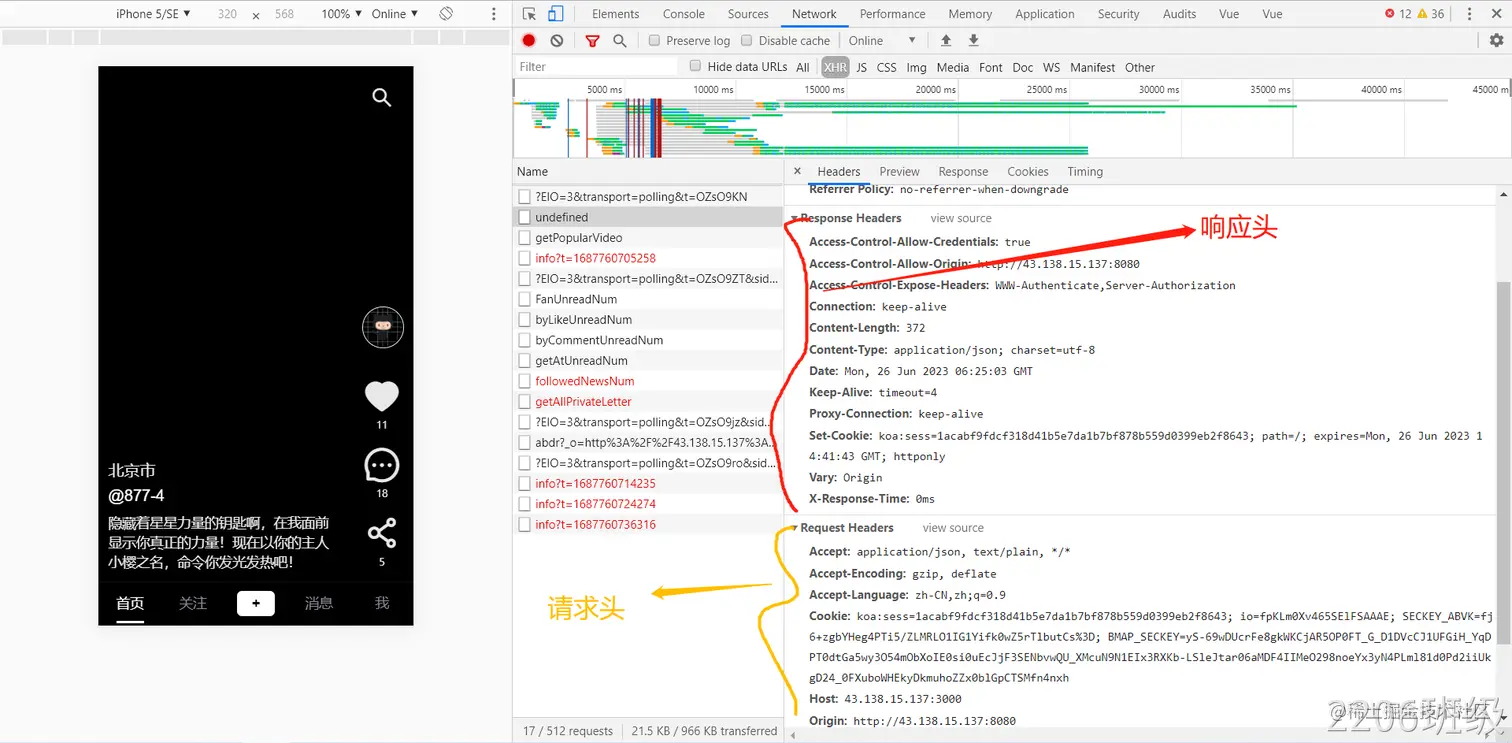The height and width of the screenshot is (743, 1512).
Task: Tap the 消息 tab in the app nav
Action: (319, 603)
